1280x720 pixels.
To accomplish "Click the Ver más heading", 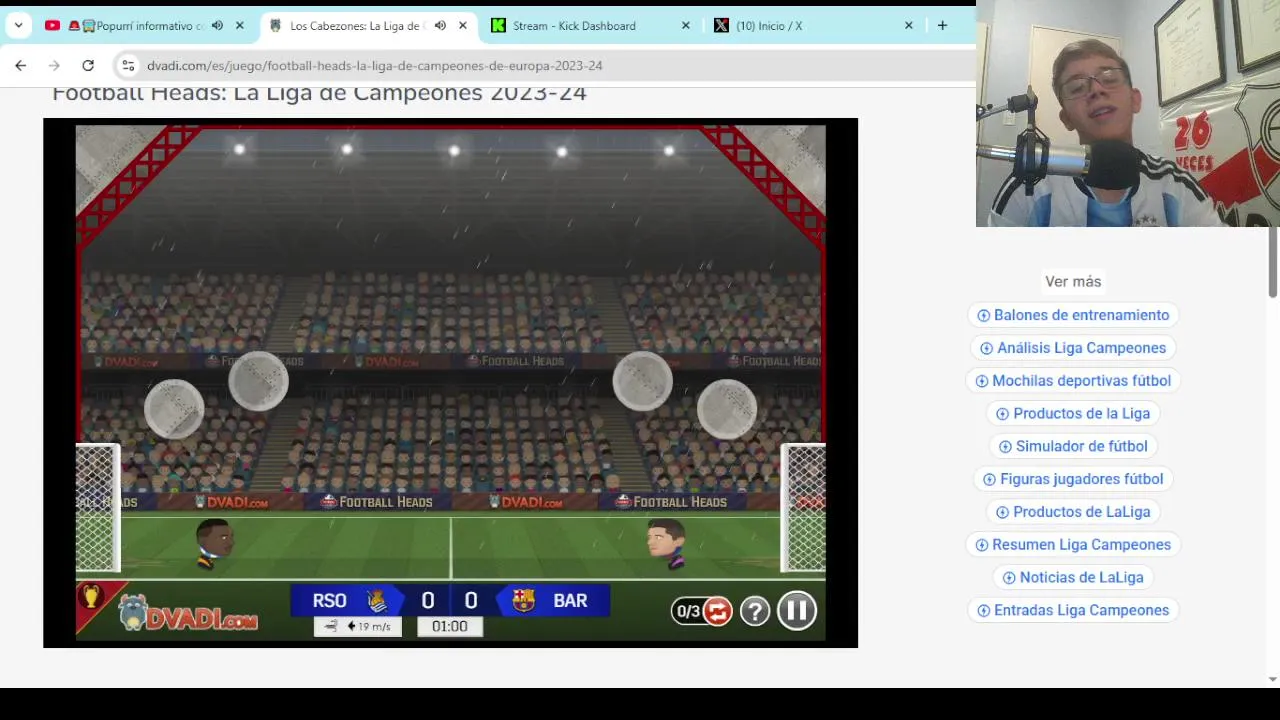I will tap(1073, 282).
